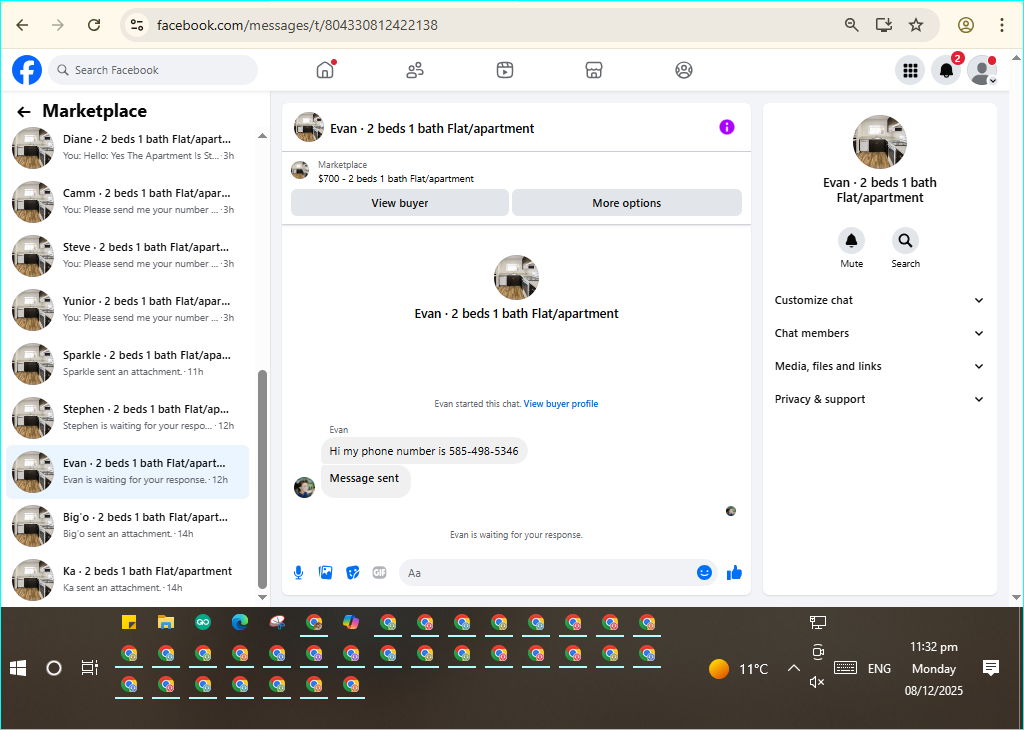
Task: Click the muted volume speaker icon
Action: (x=816, y=682)
